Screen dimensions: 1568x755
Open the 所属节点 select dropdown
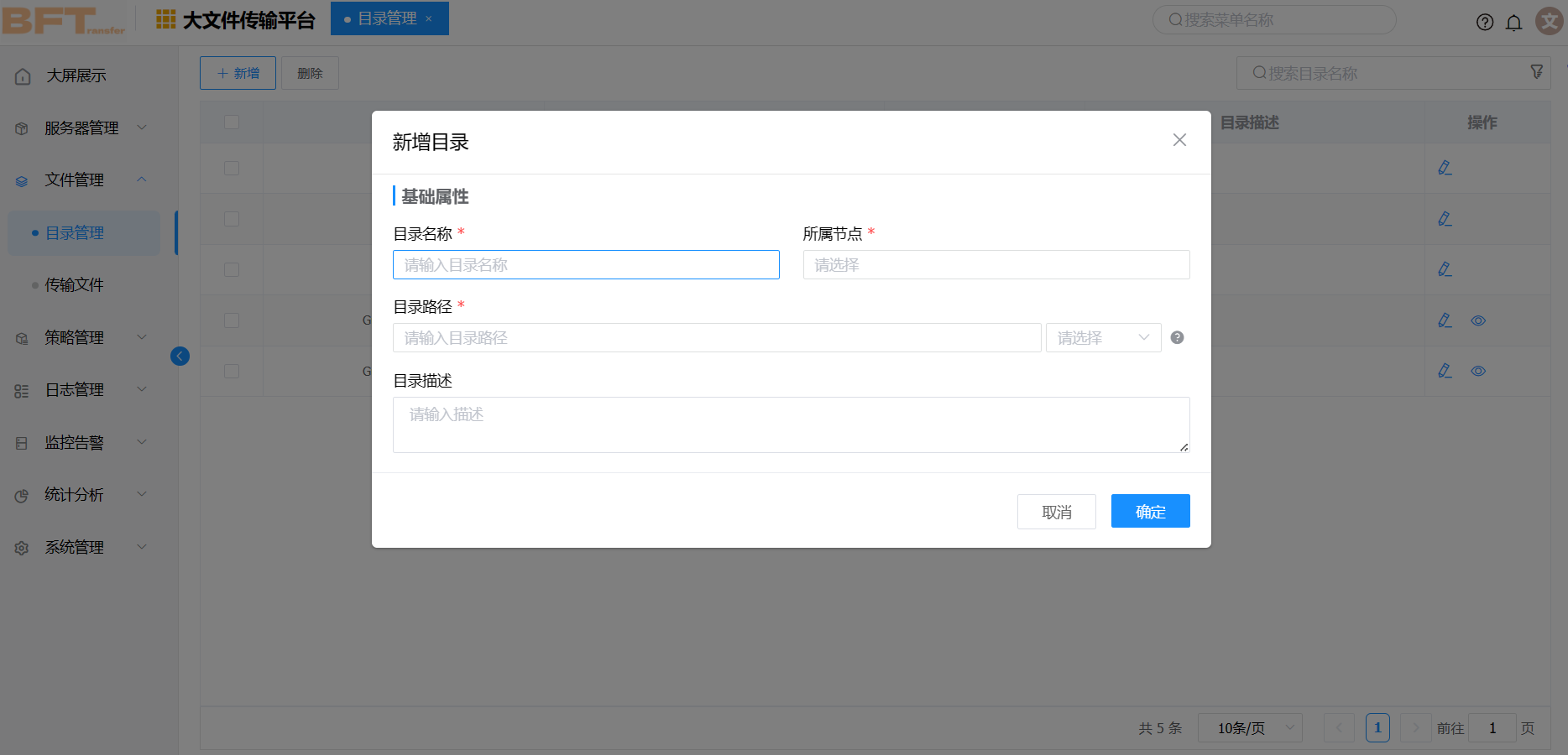click(x=996, y=265)
